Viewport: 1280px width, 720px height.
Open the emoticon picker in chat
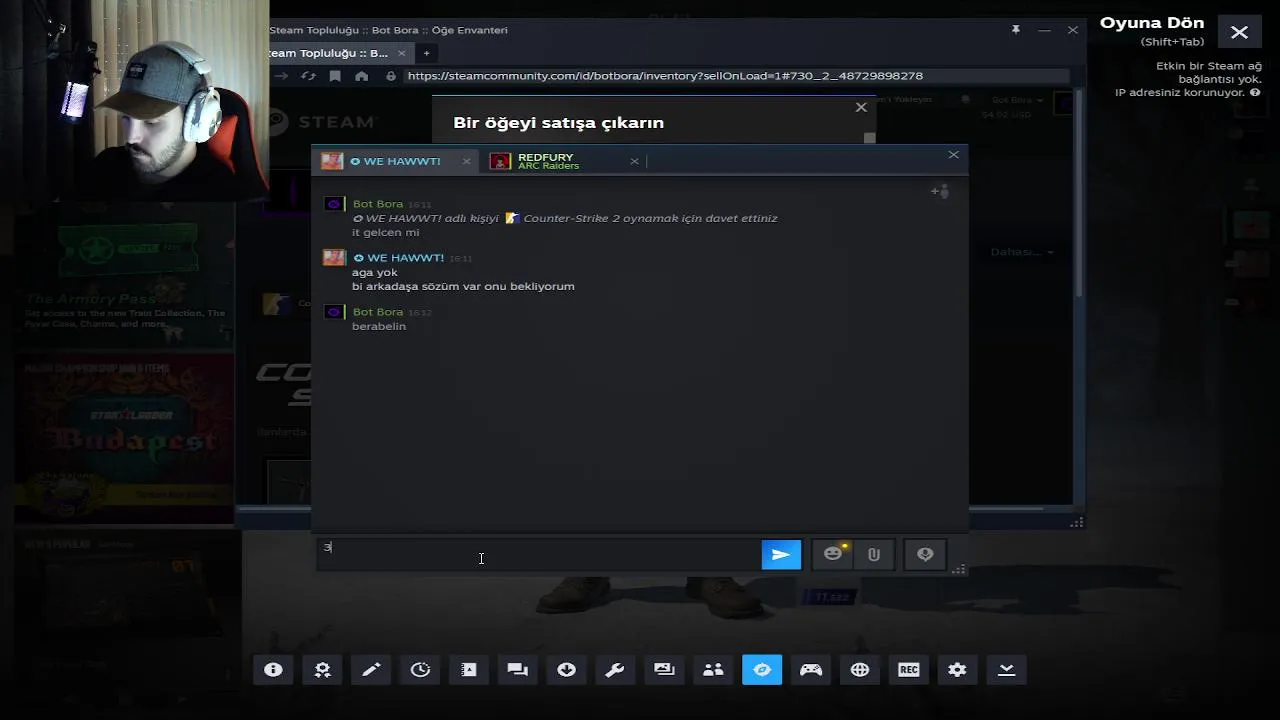coord(833,554)
